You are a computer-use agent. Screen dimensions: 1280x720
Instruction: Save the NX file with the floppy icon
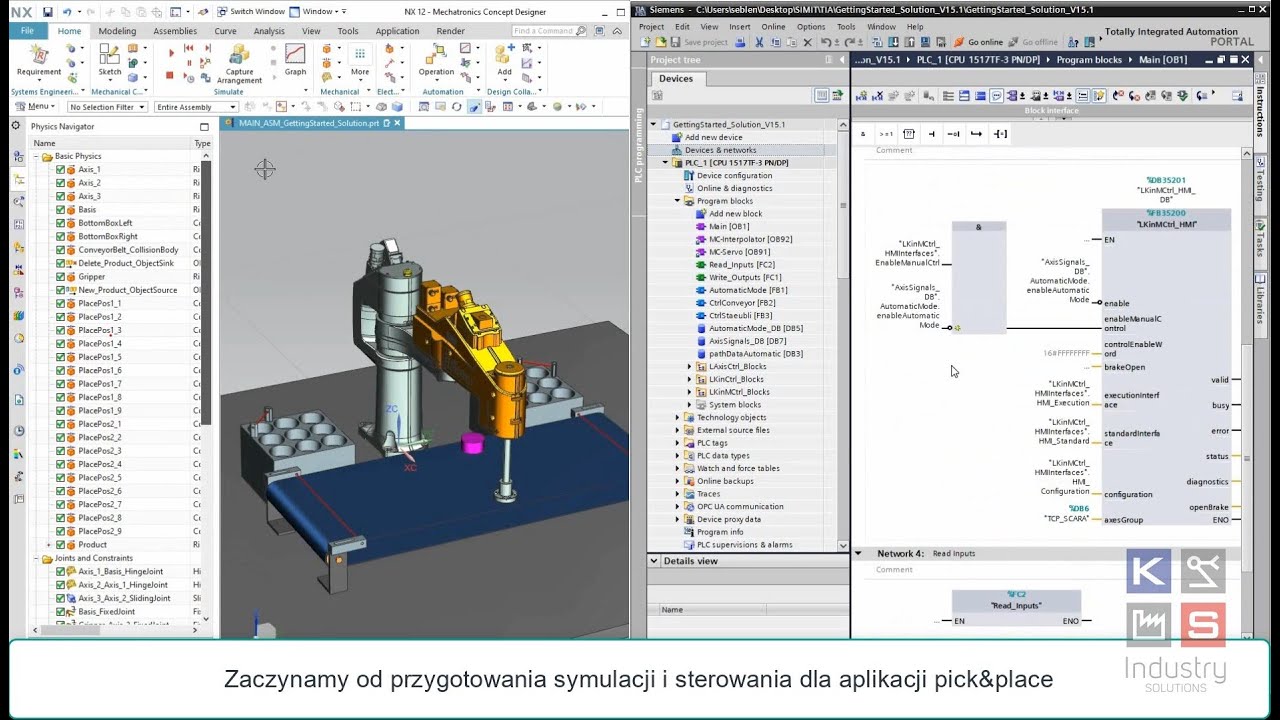click(x=47, y=11)
